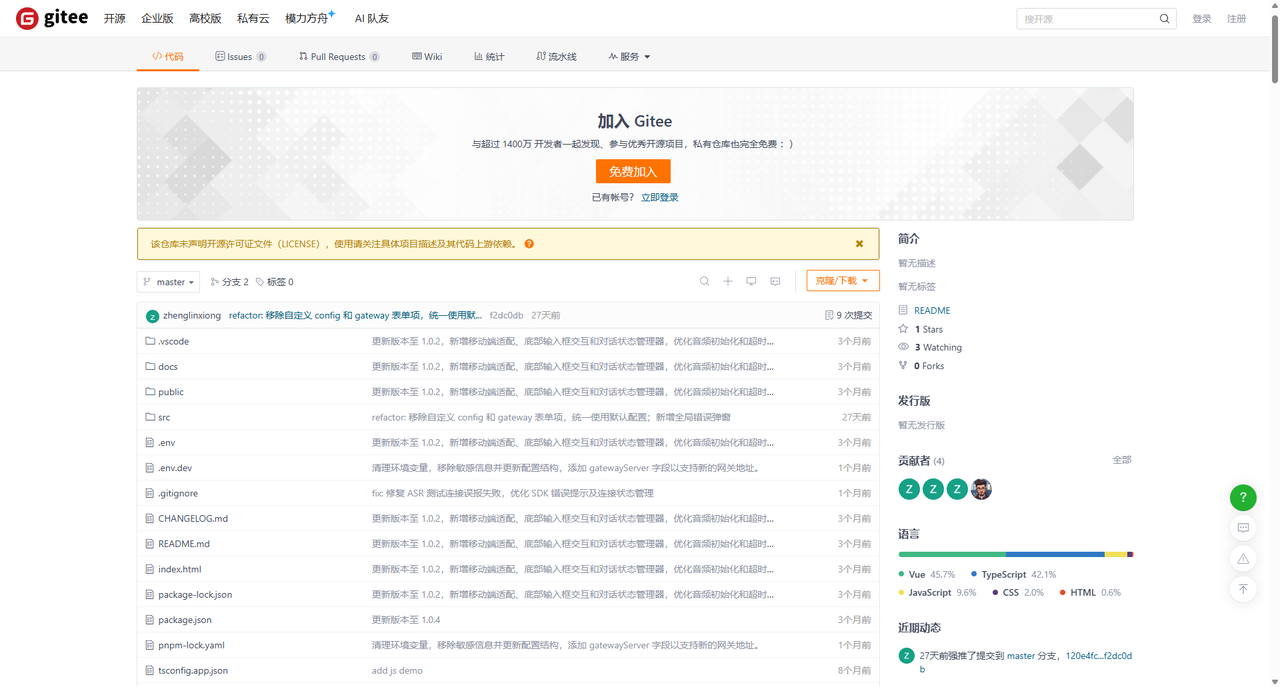Open the Wiki tab
1280x687 pixels.
coord(427,57)
